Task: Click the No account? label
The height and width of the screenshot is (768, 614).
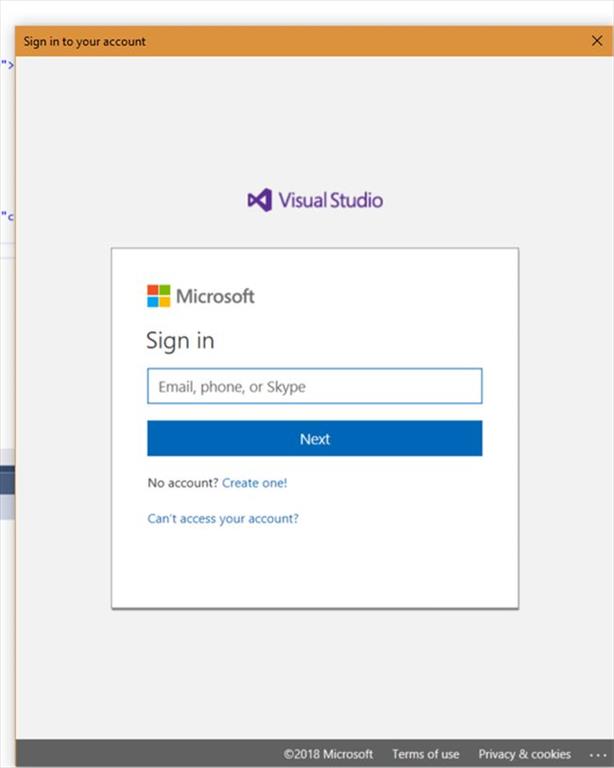Action: tap(183, 483)
